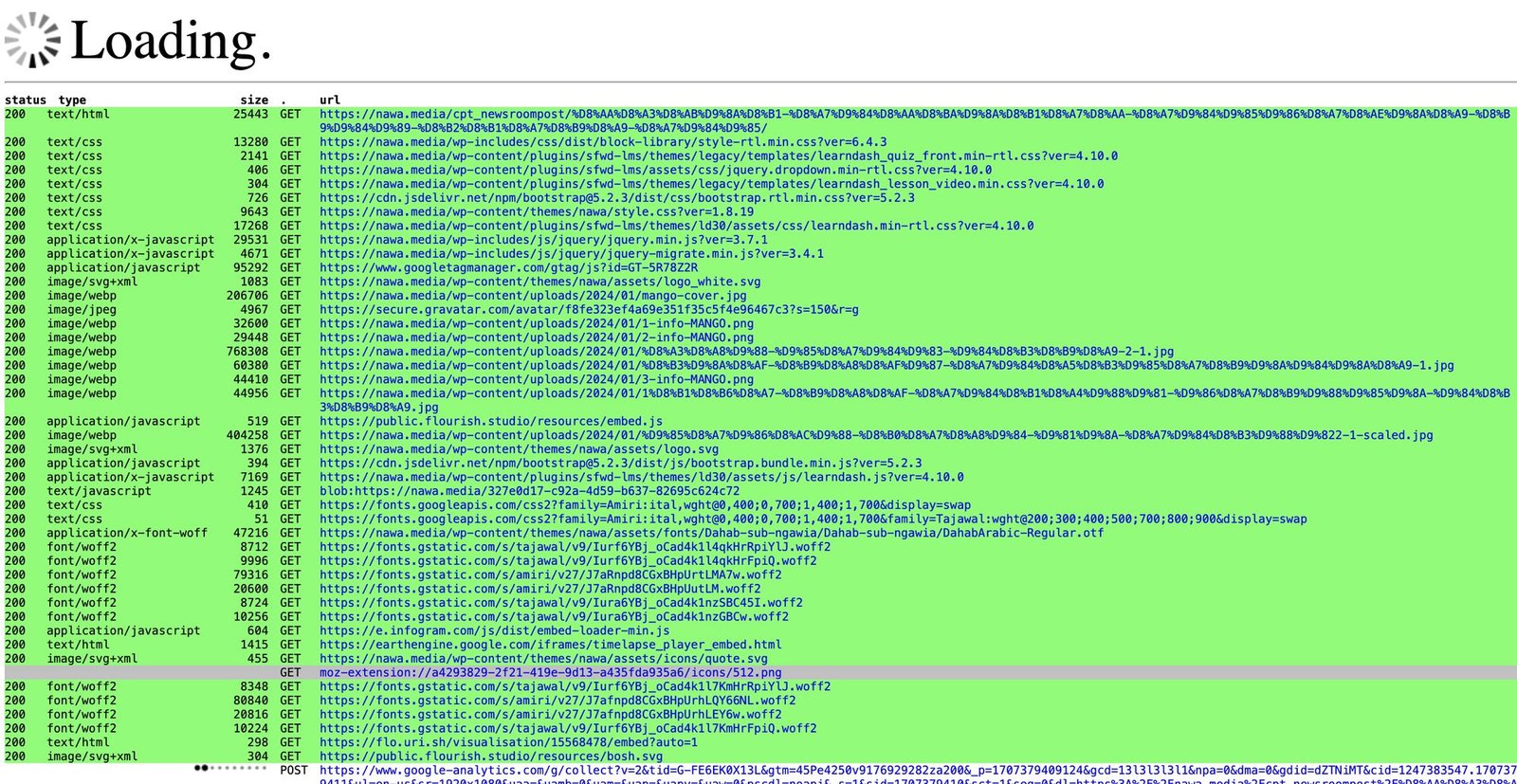Viewport: 1517px width, 784px height.
Task: Open the learndash_quiz_front.min-rtl.css link
Action: 719,156
